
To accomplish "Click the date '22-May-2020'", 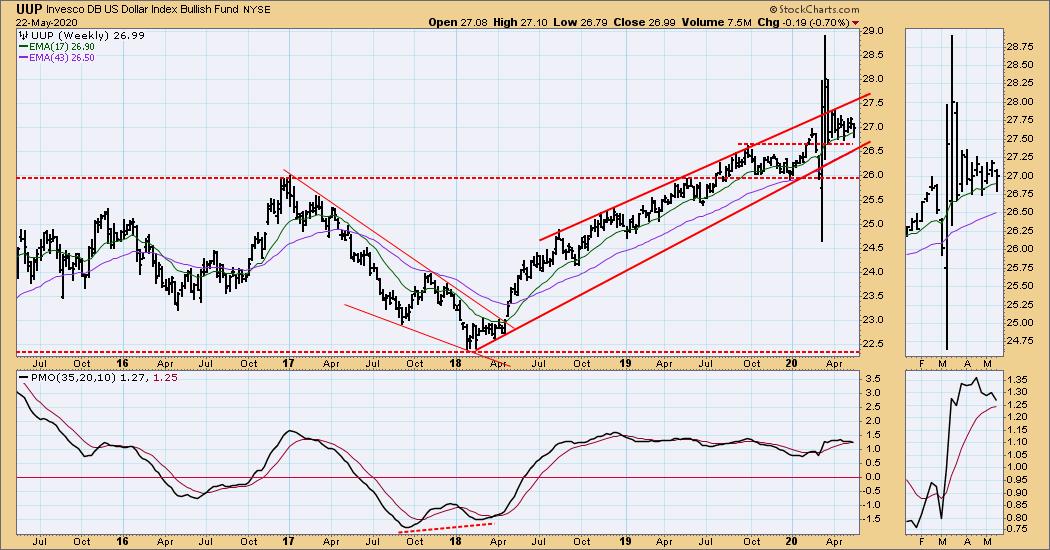I will click(x=45, y=22).
